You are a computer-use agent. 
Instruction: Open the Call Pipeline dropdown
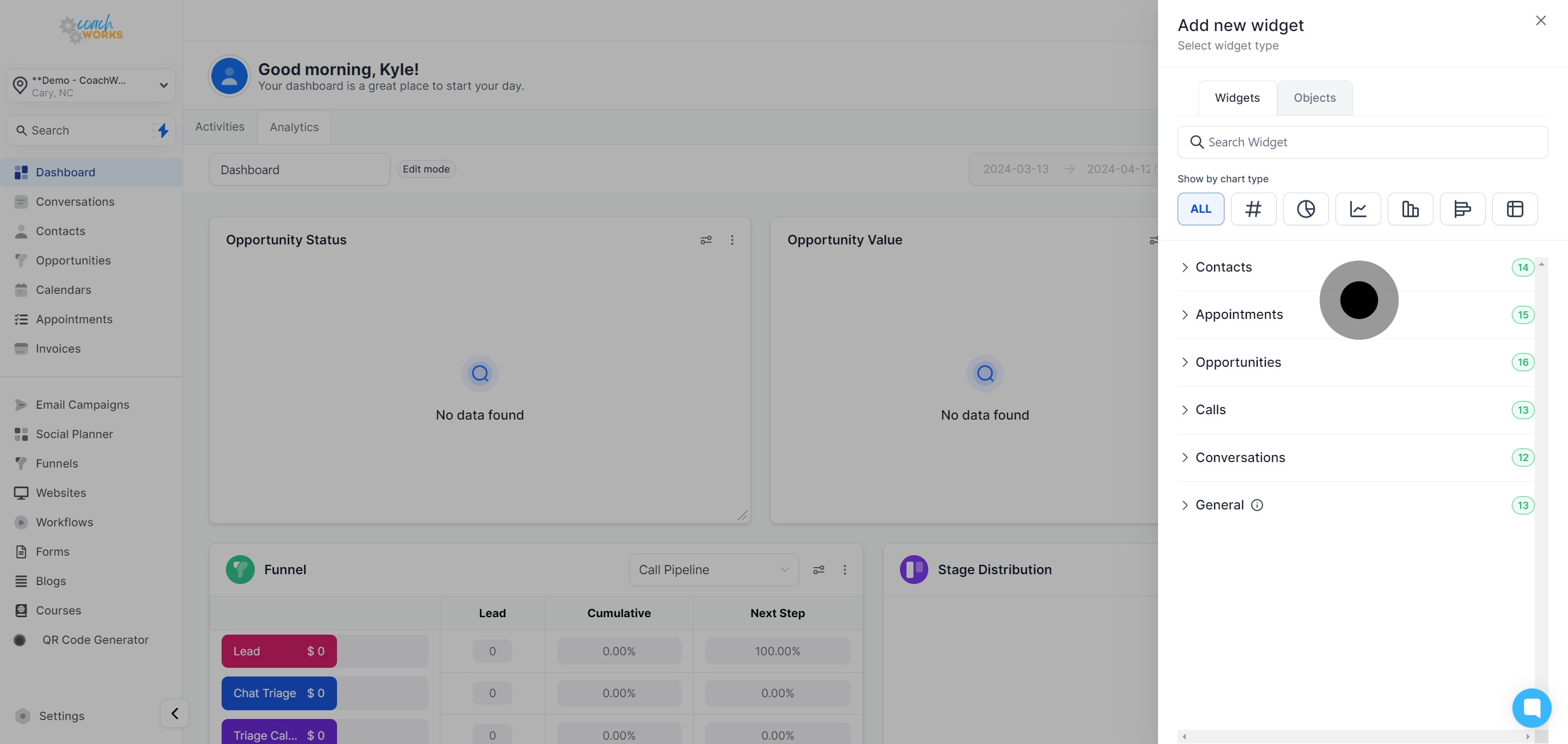[x=713, y=569]
